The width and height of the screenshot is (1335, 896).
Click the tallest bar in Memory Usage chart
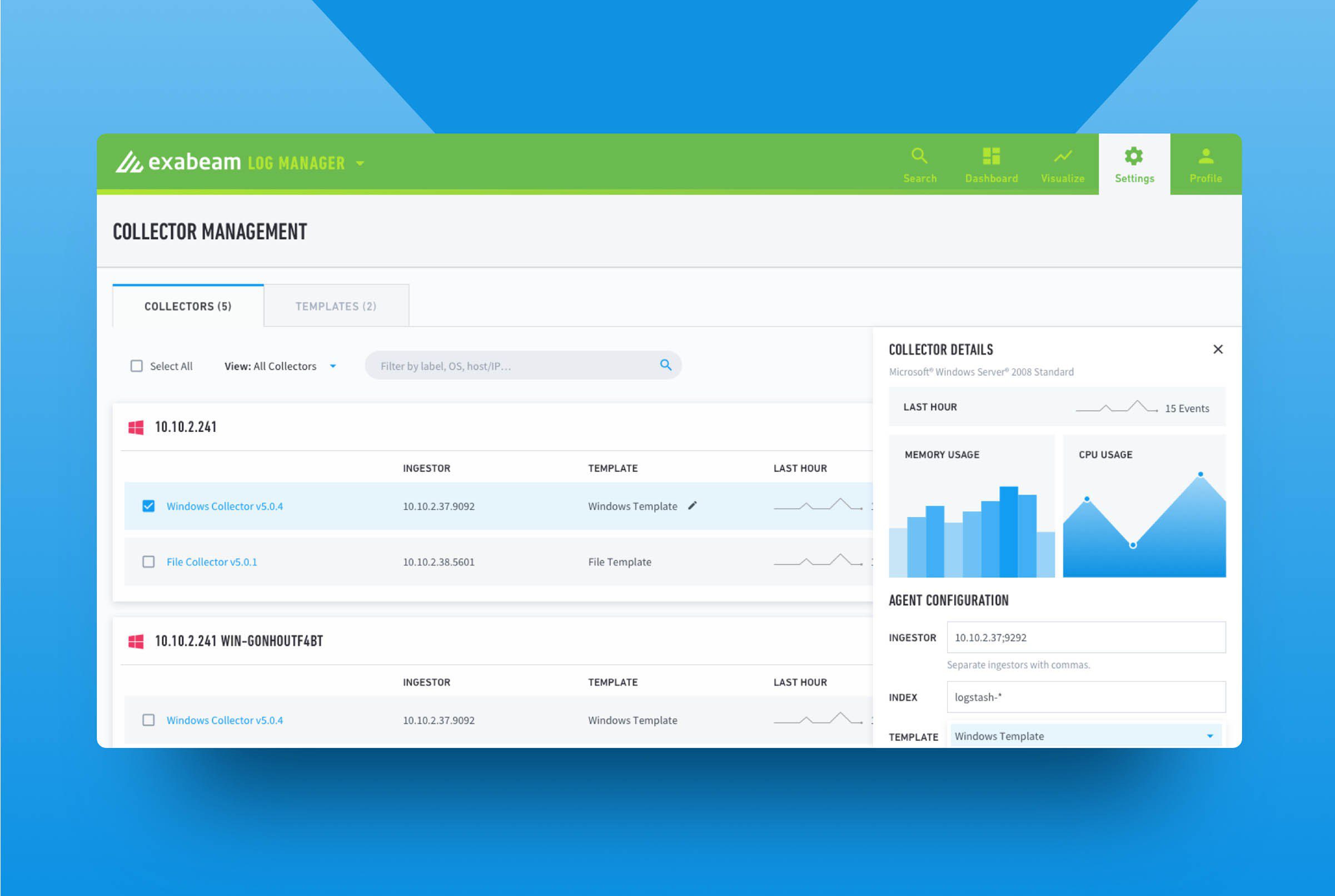(x=1008, y=531)
